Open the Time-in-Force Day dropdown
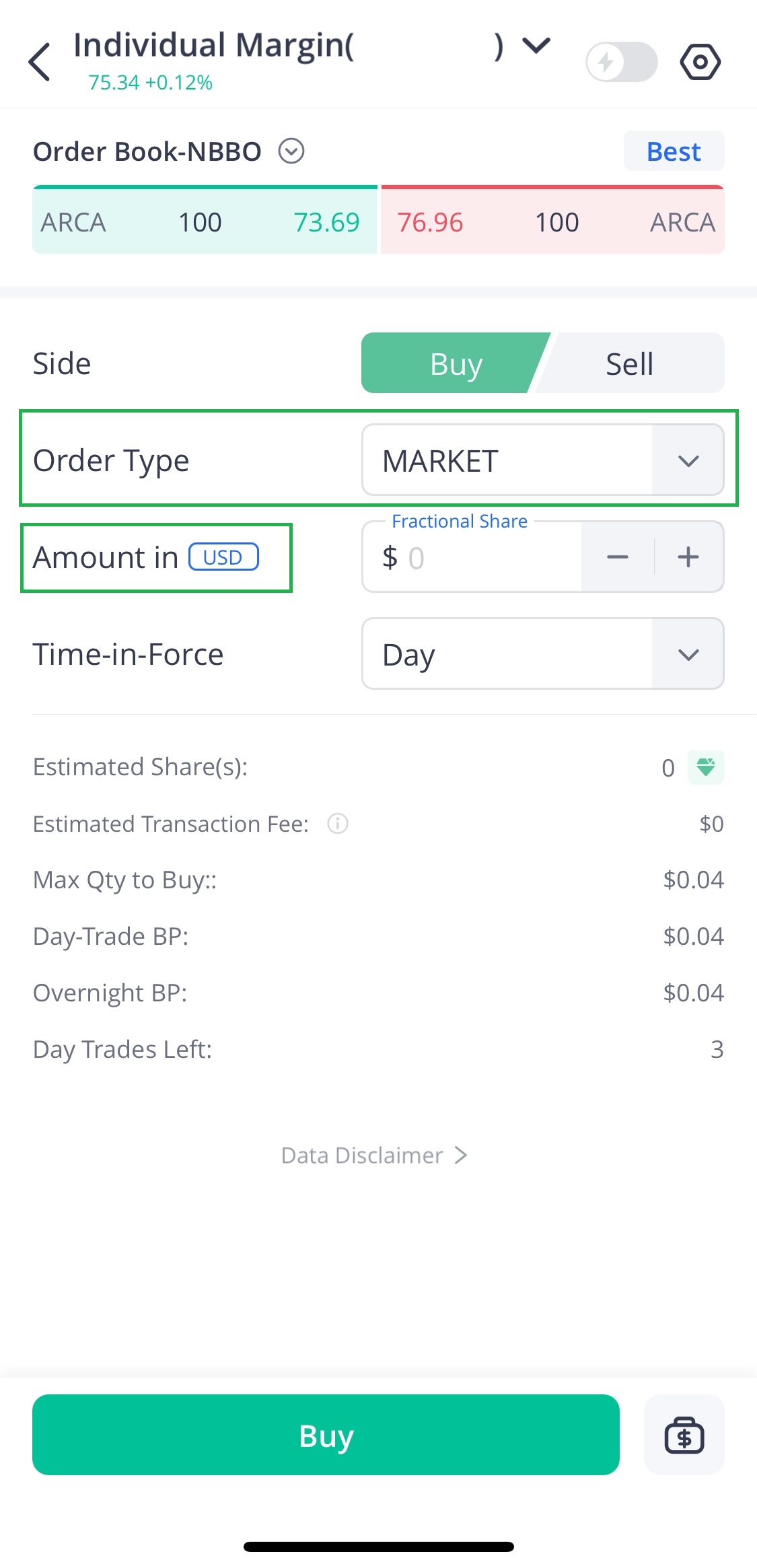This screenshot has height=1568, width=757. (542, 654)
